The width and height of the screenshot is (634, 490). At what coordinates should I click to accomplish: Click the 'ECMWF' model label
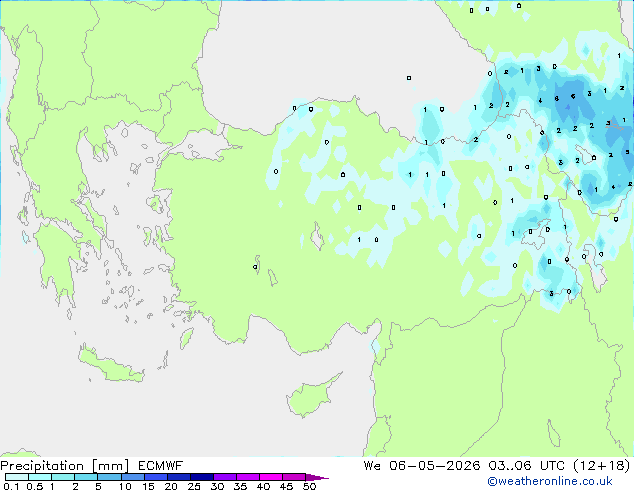coord(161,466)
